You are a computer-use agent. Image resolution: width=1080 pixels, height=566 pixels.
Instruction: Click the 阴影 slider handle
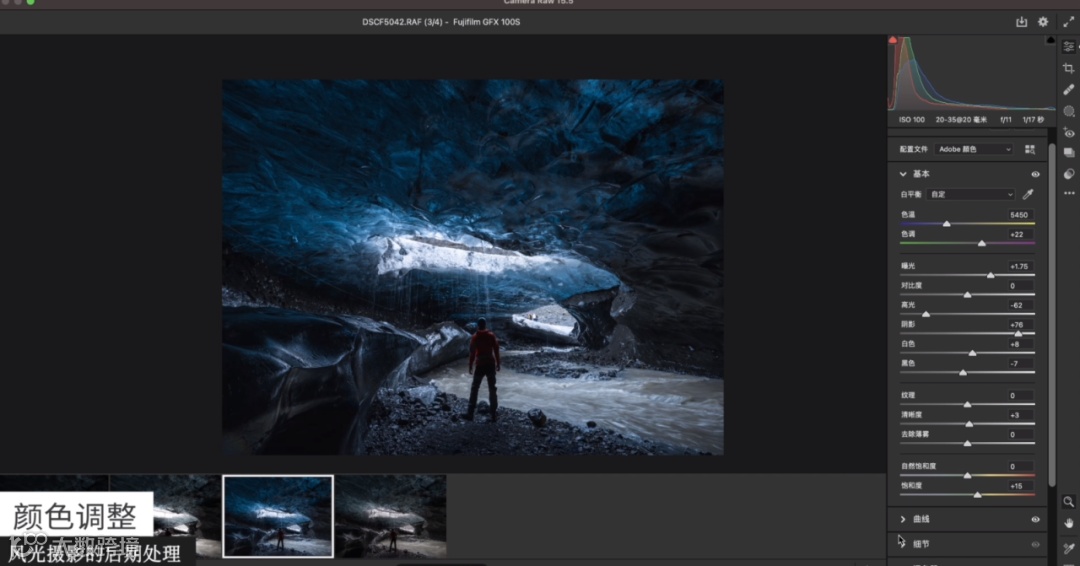pos(1018,333)
